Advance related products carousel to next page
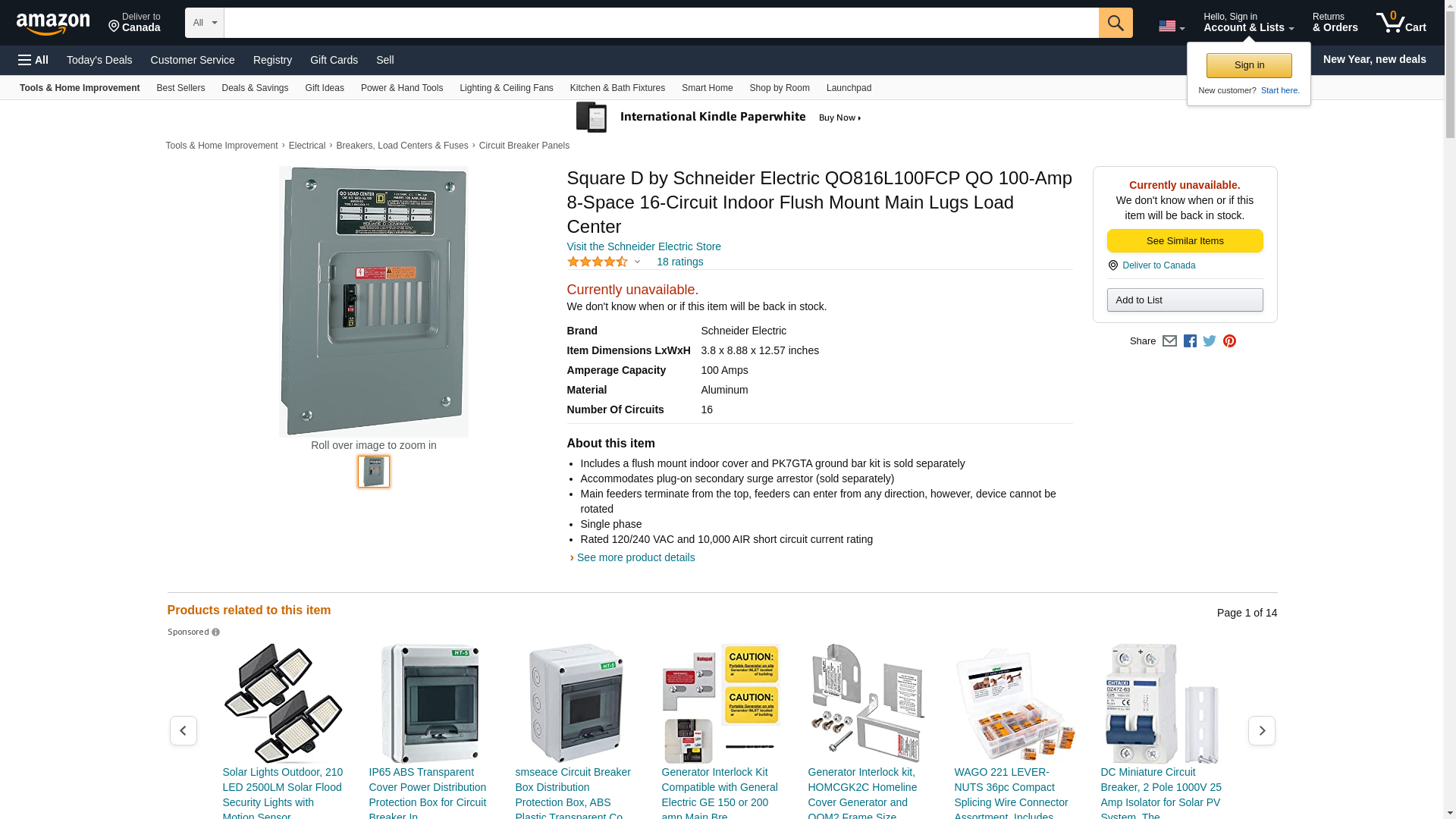The height and width of the screenshot is (819, 1456). [x=1261, y=730]
